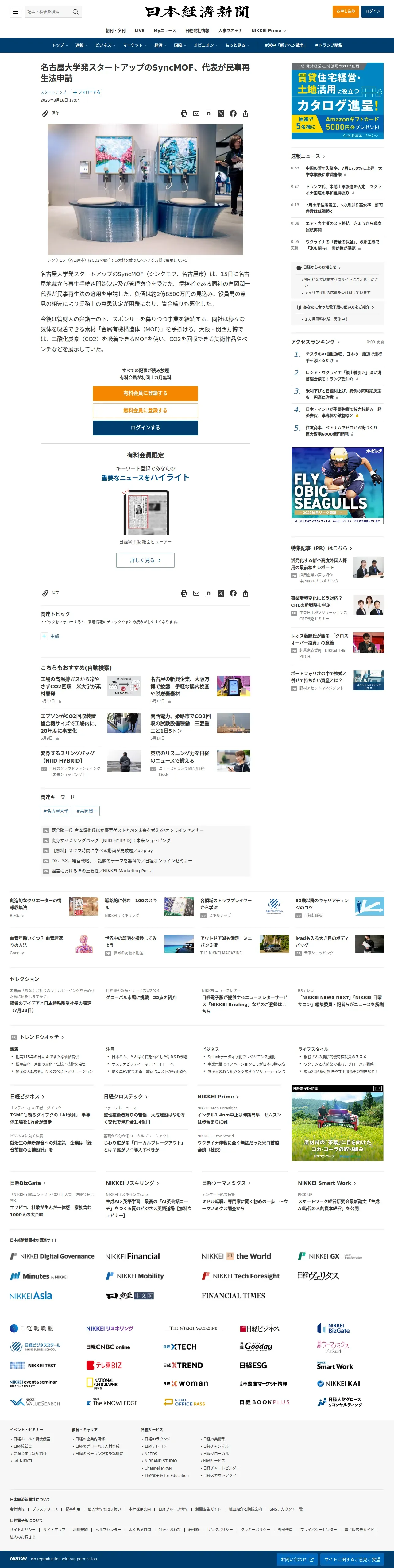Image resolution: width=394 pixels, height=1568 pixels.
Task: Open FINANCIAL TIMES logo link
Action: [x=233, y=1296]
